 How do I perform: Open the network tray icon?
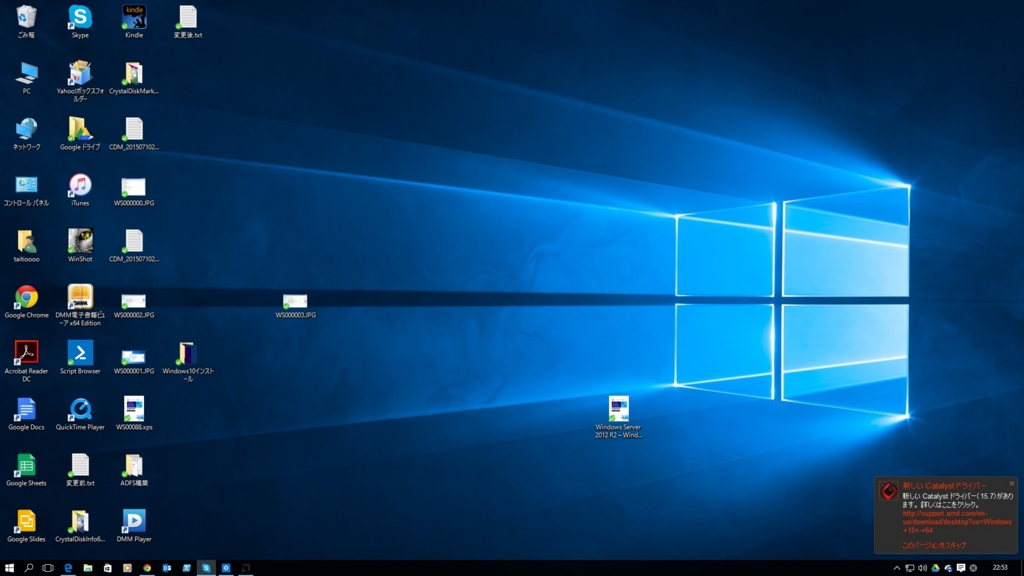click(909, 568)
